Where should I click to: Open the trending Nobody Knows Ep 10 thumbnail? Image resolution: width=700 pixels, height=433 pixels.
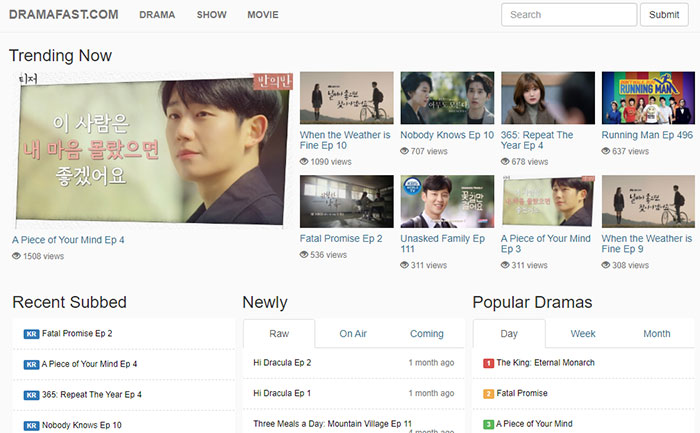pyautogui.click(x=447, y=98)
